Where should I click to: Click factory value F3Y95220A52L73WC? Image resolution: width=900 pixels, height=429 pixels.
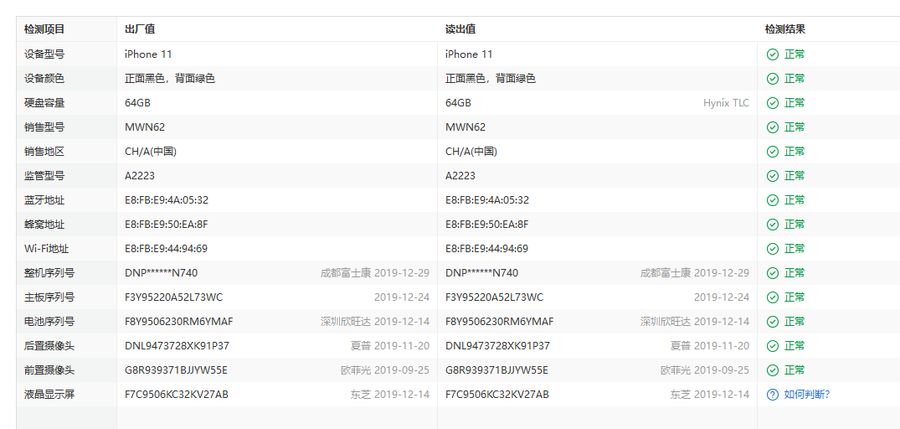[174, 297]
